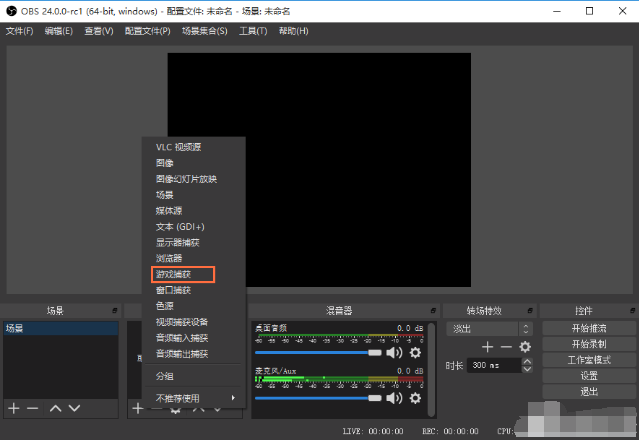639x440 pixels.
Task: Open the 配置文件(P) menu
Action: [148, 31]
